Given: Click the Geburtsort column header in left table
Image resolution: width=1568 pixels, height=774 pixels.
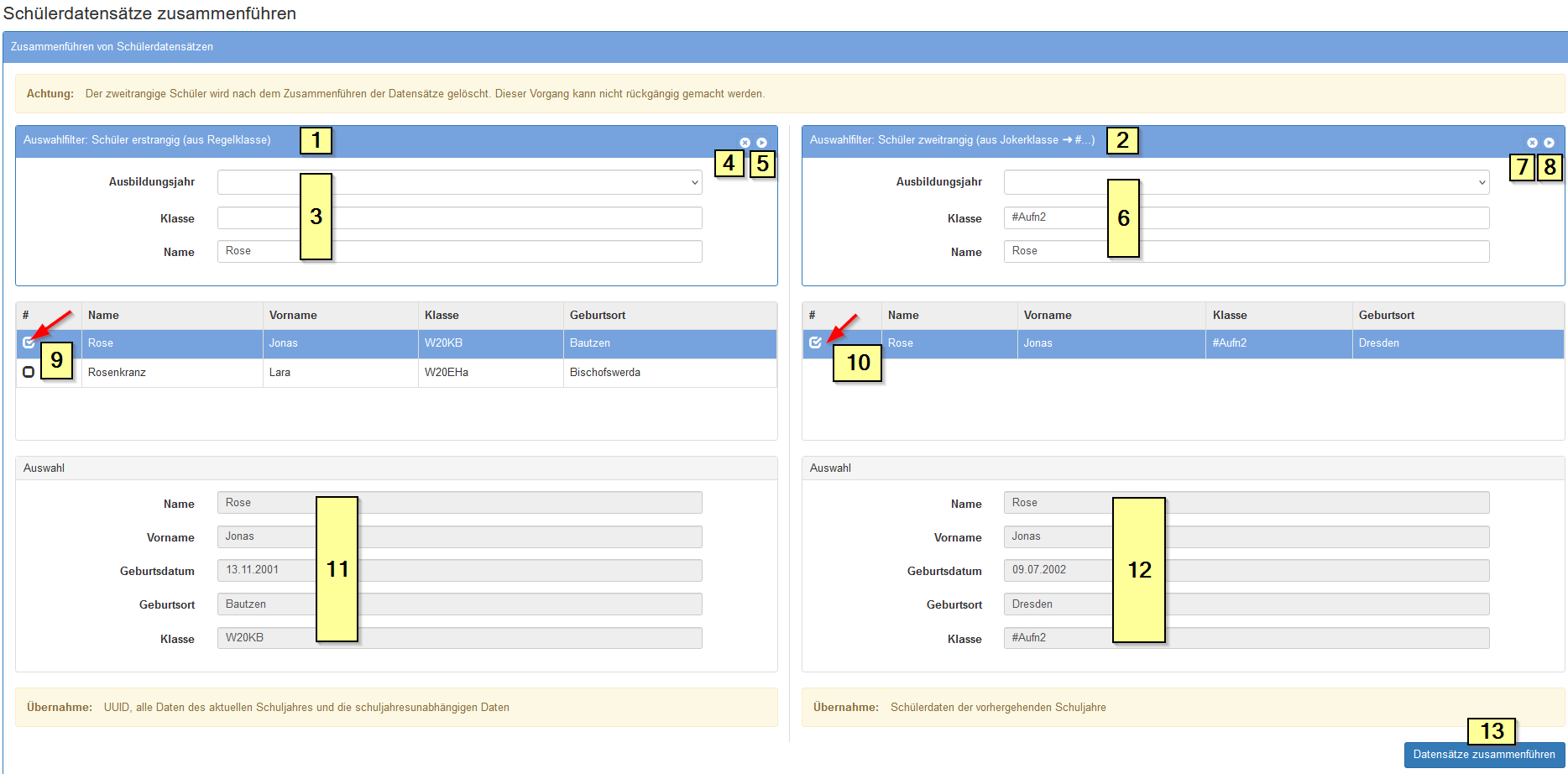Looking at the screenshot, I should click(x=598, y=316).
